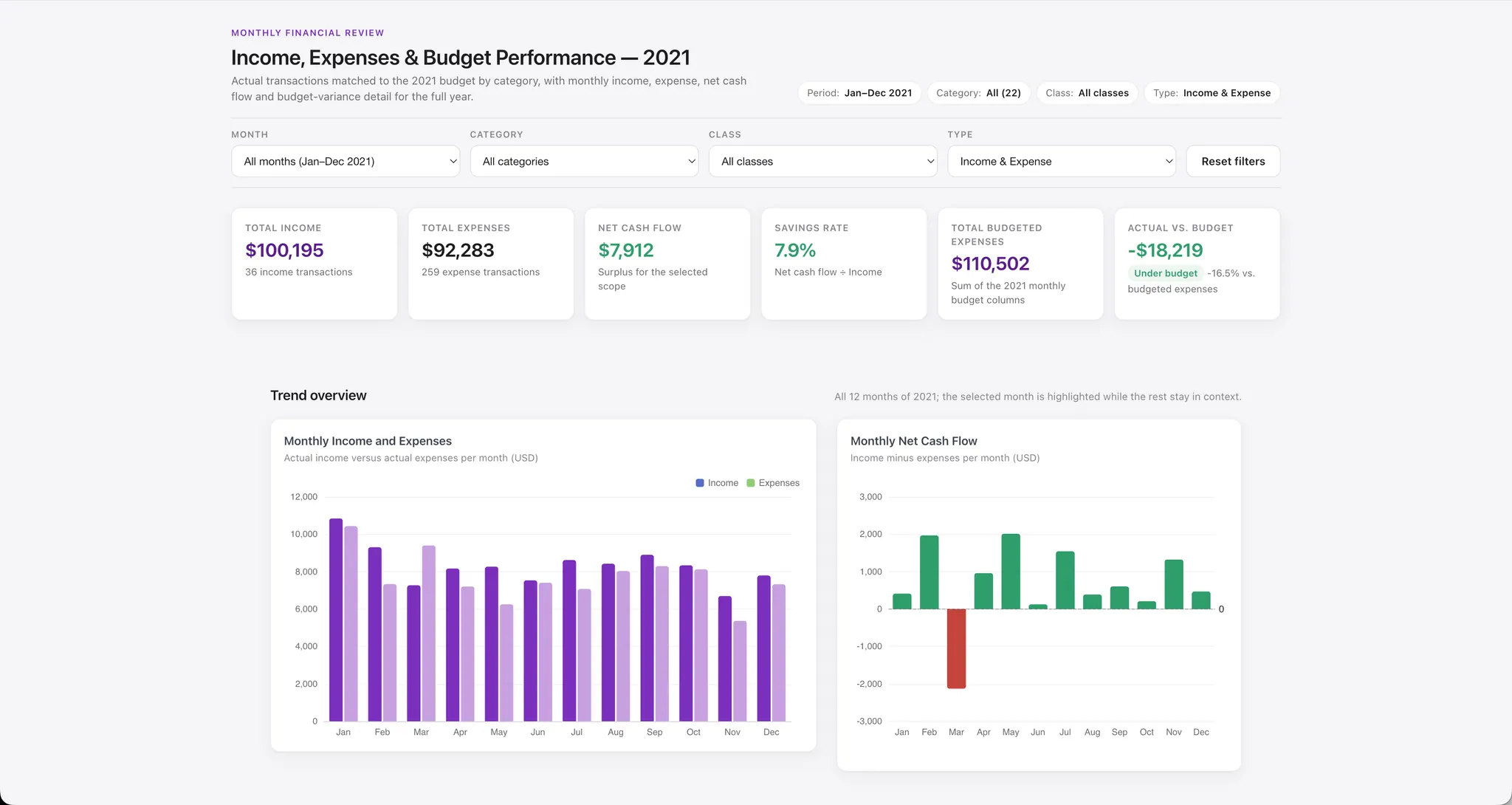Image resolution: width=1512 pixels, height=805 pixels.
Task: Click the May income bar
Action: 492,644
